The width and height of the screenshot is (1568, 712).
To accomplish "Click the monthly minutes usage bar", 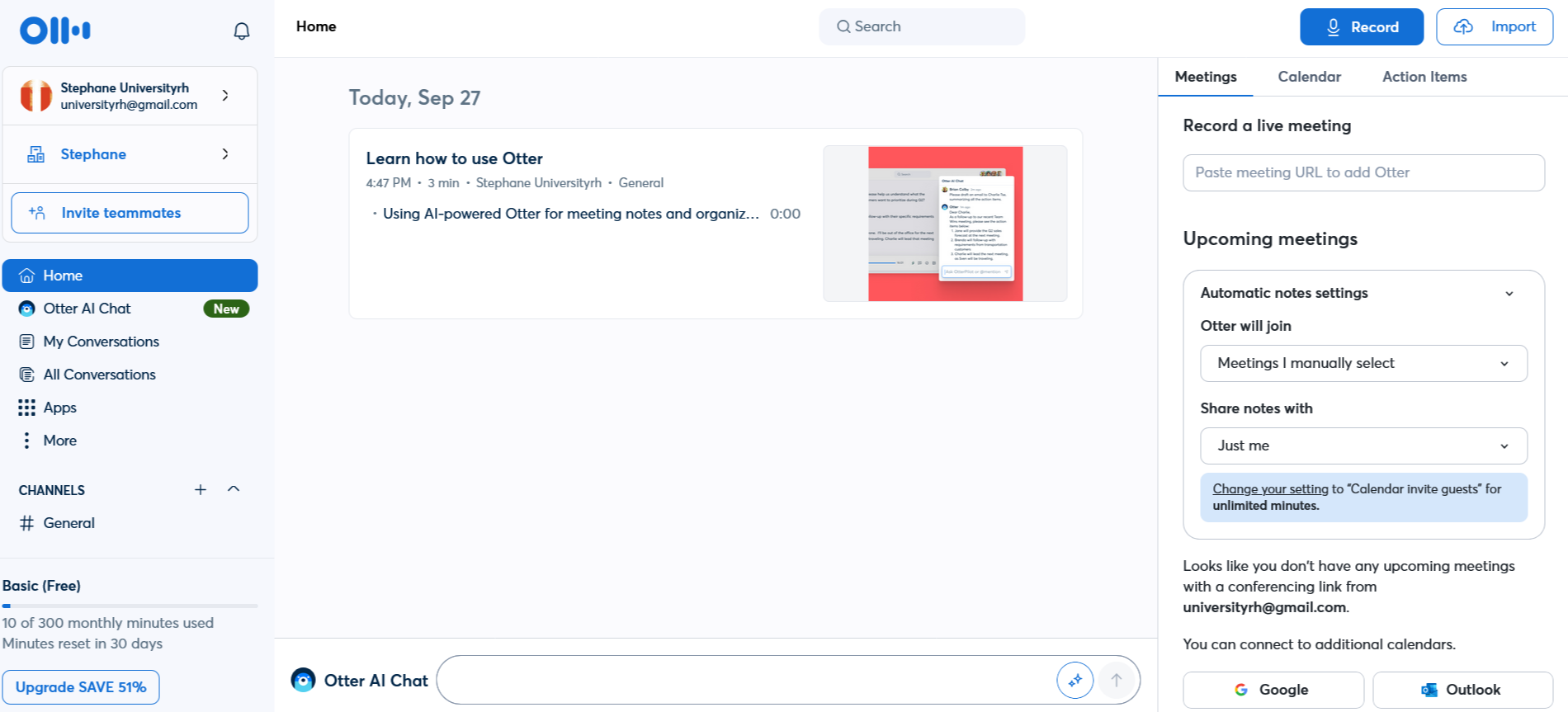I will 130,606.
